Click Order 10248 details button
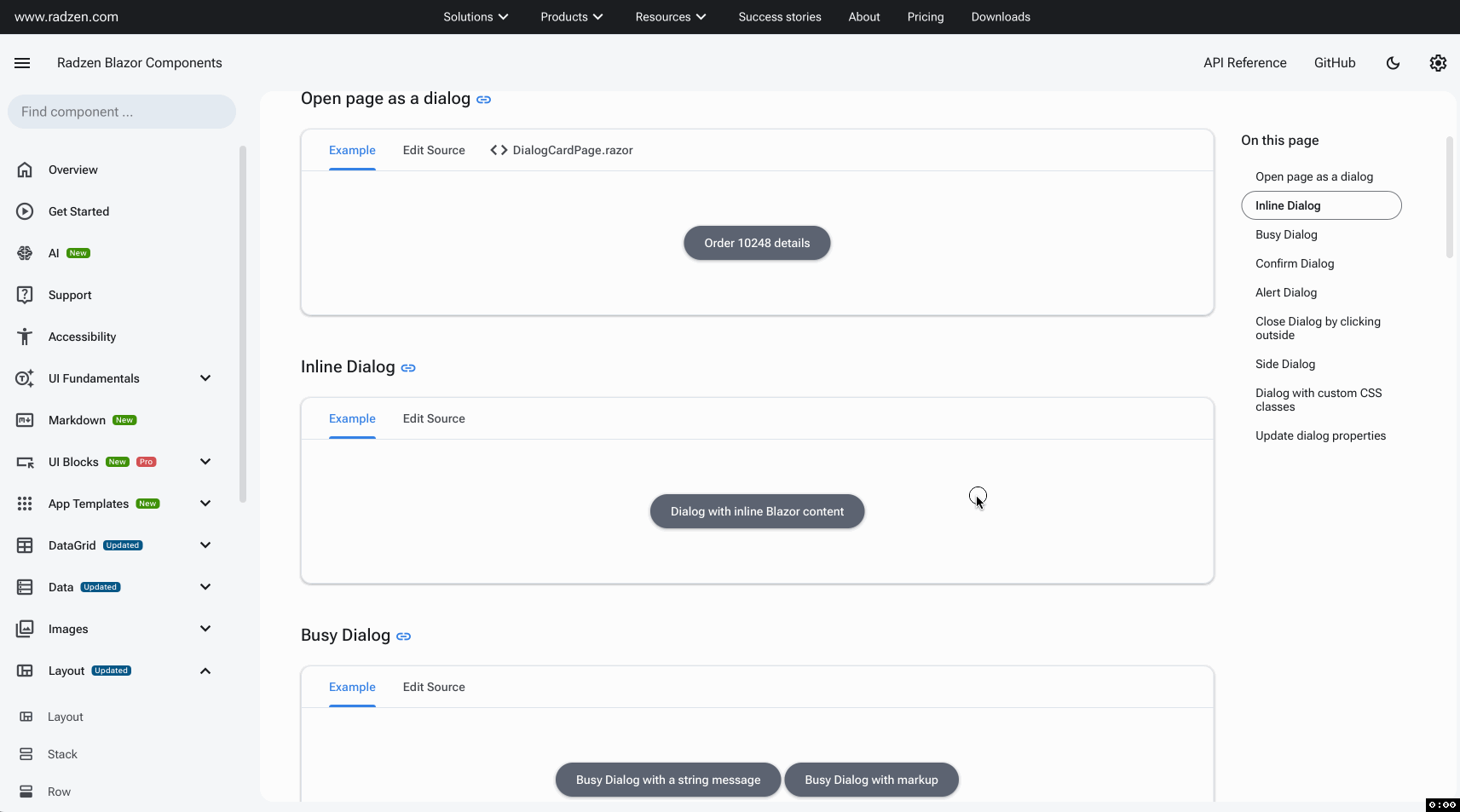Screen dimensions: 1460x812 coord(757,243)
